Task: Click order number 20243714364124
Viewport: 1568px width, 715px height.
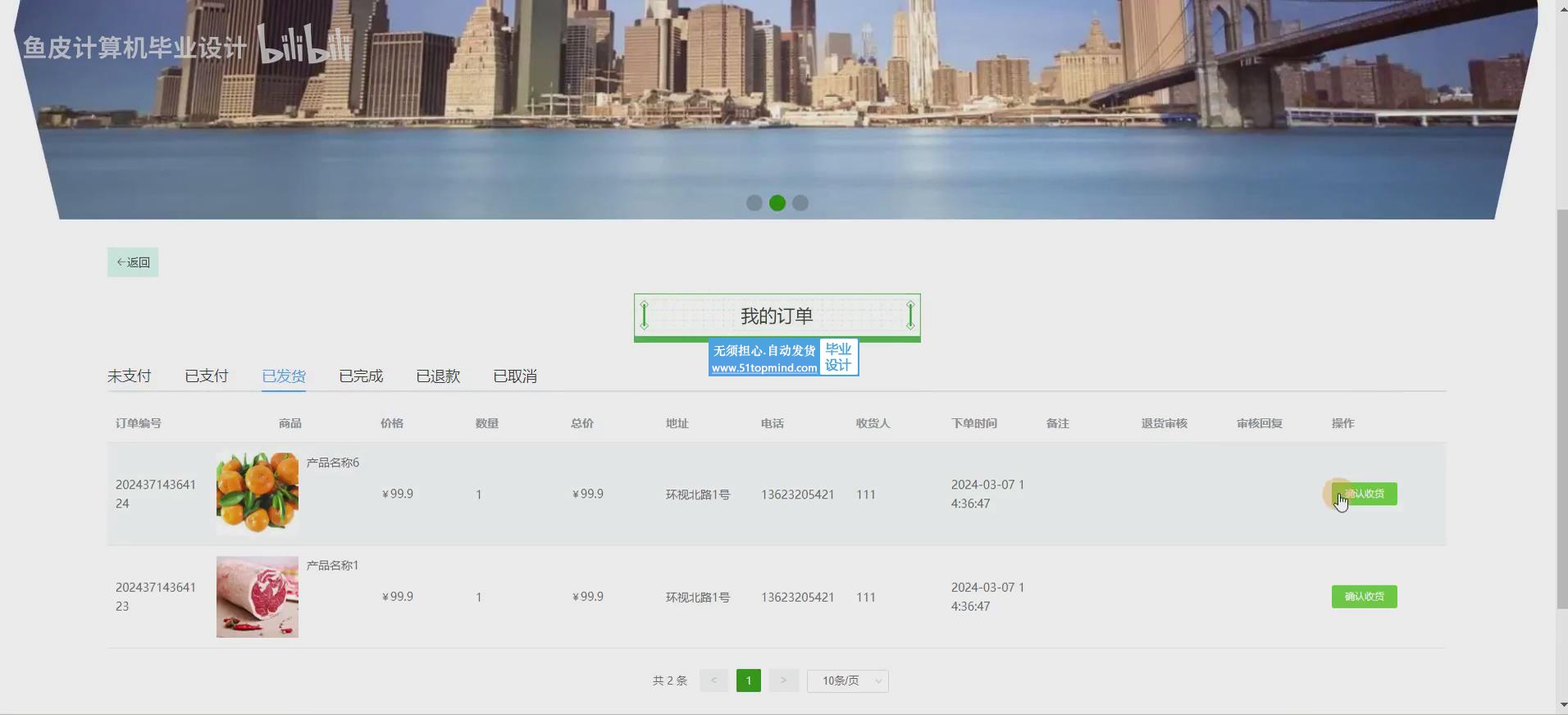Action: tap(156, 494)
